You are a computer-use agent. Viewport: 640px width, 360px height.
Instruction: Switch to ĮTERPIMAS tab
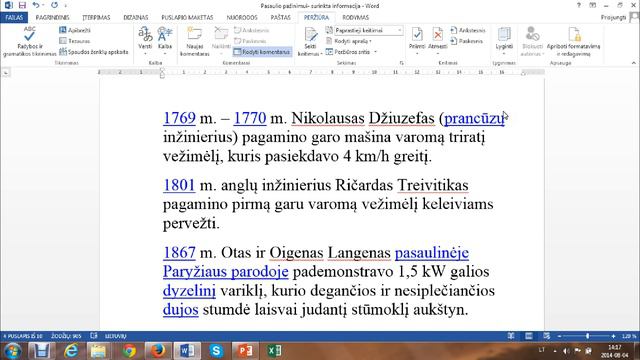coord(96,18)
